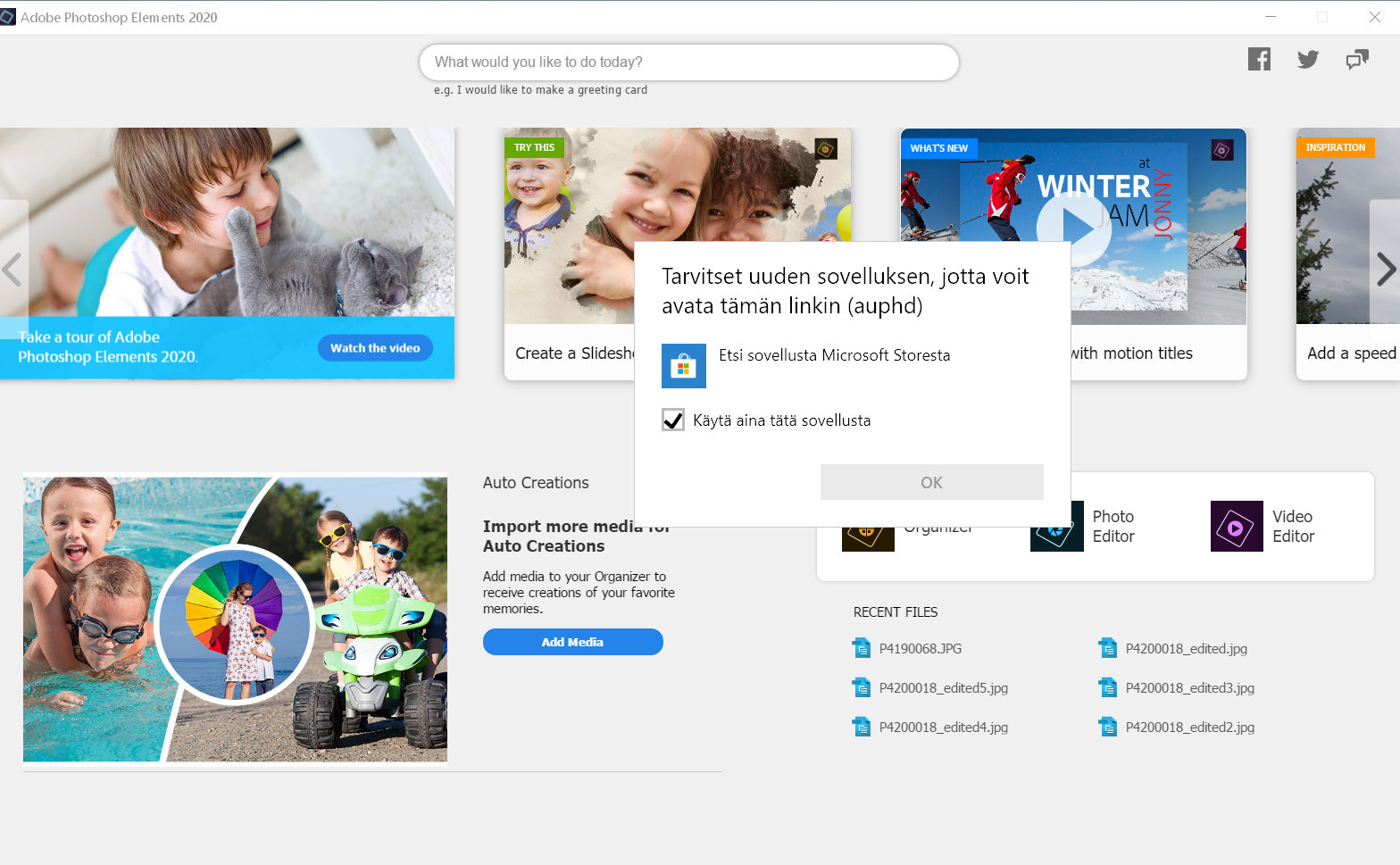Click the 'Add a speed' card caption

click(x=1352, y=353)
